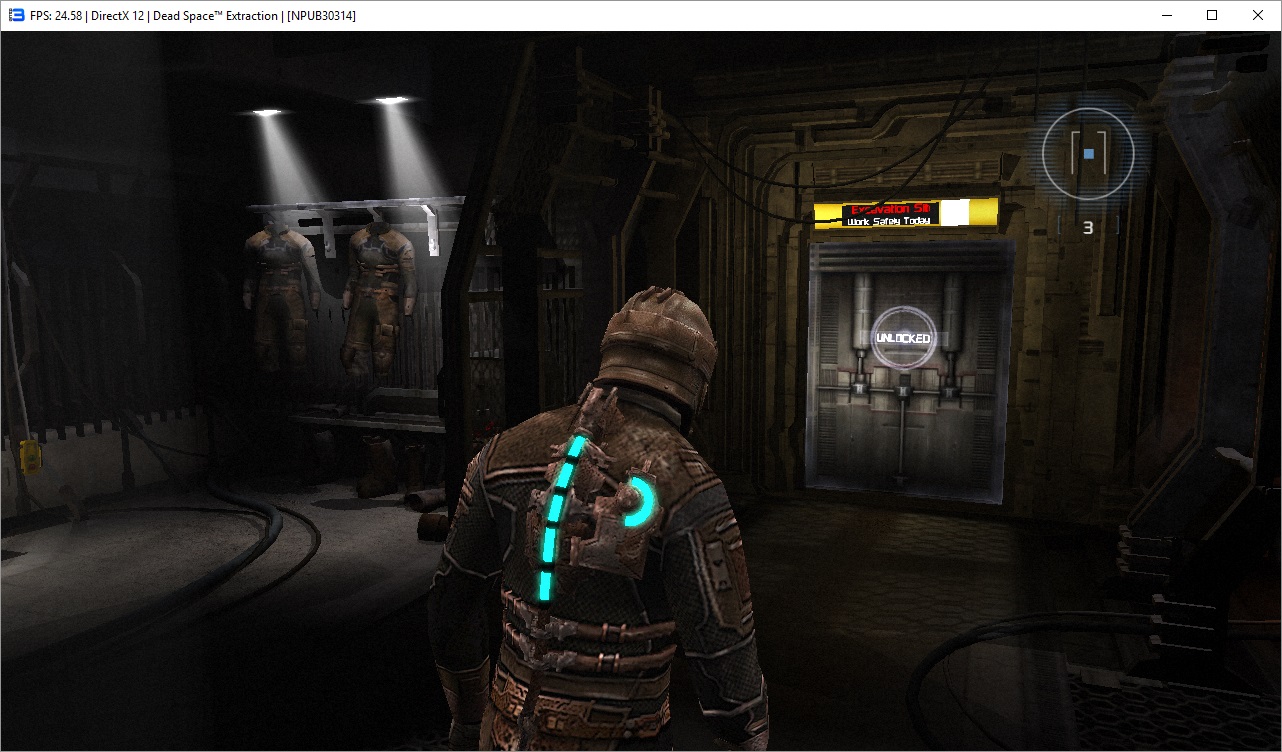
Task: Click the UNLOCKED door hologram
Action: pyautogui.click(x=903, y=338)
